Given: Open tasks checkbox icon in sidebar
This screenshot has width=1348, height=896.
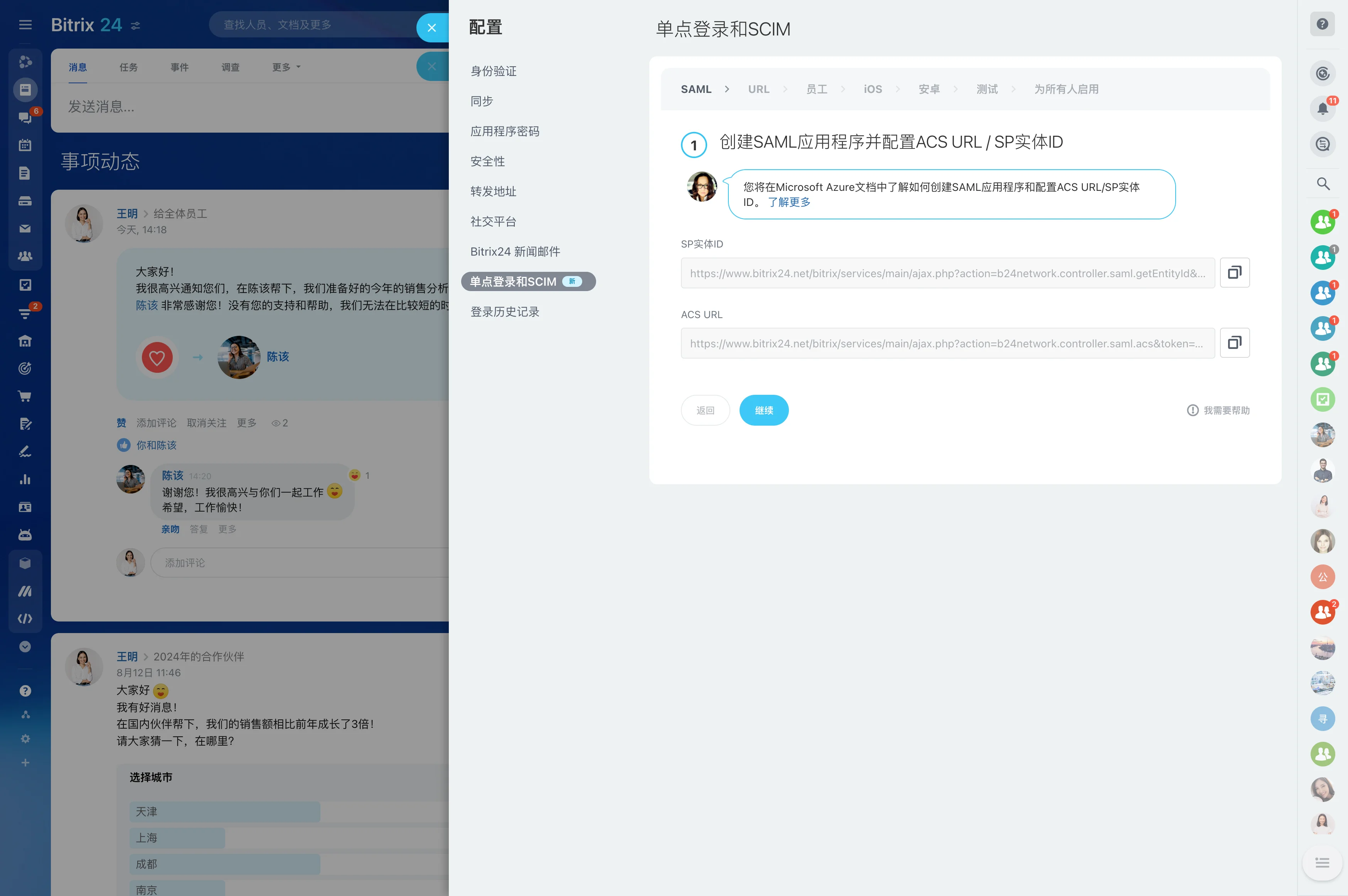Looking at the screenshot, I should (x=25, y=285).
